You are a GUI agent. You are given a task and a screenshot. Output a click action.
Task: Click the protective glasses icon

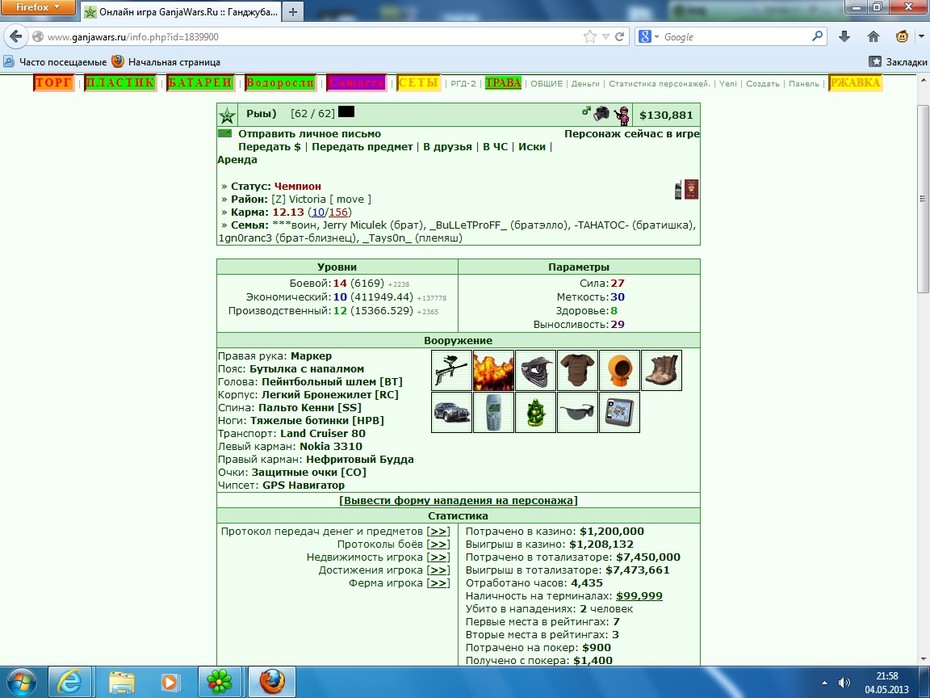pyautogui.click(x=578, y=412)
